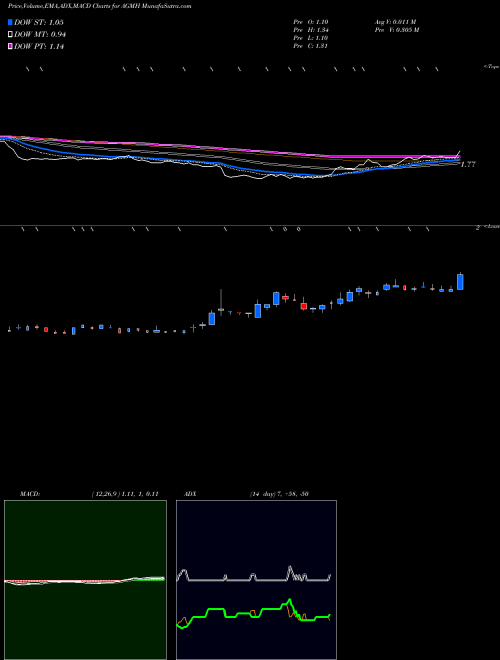Click the chart title for AGMH
This screenshot has width=500, height=660.
99,6
